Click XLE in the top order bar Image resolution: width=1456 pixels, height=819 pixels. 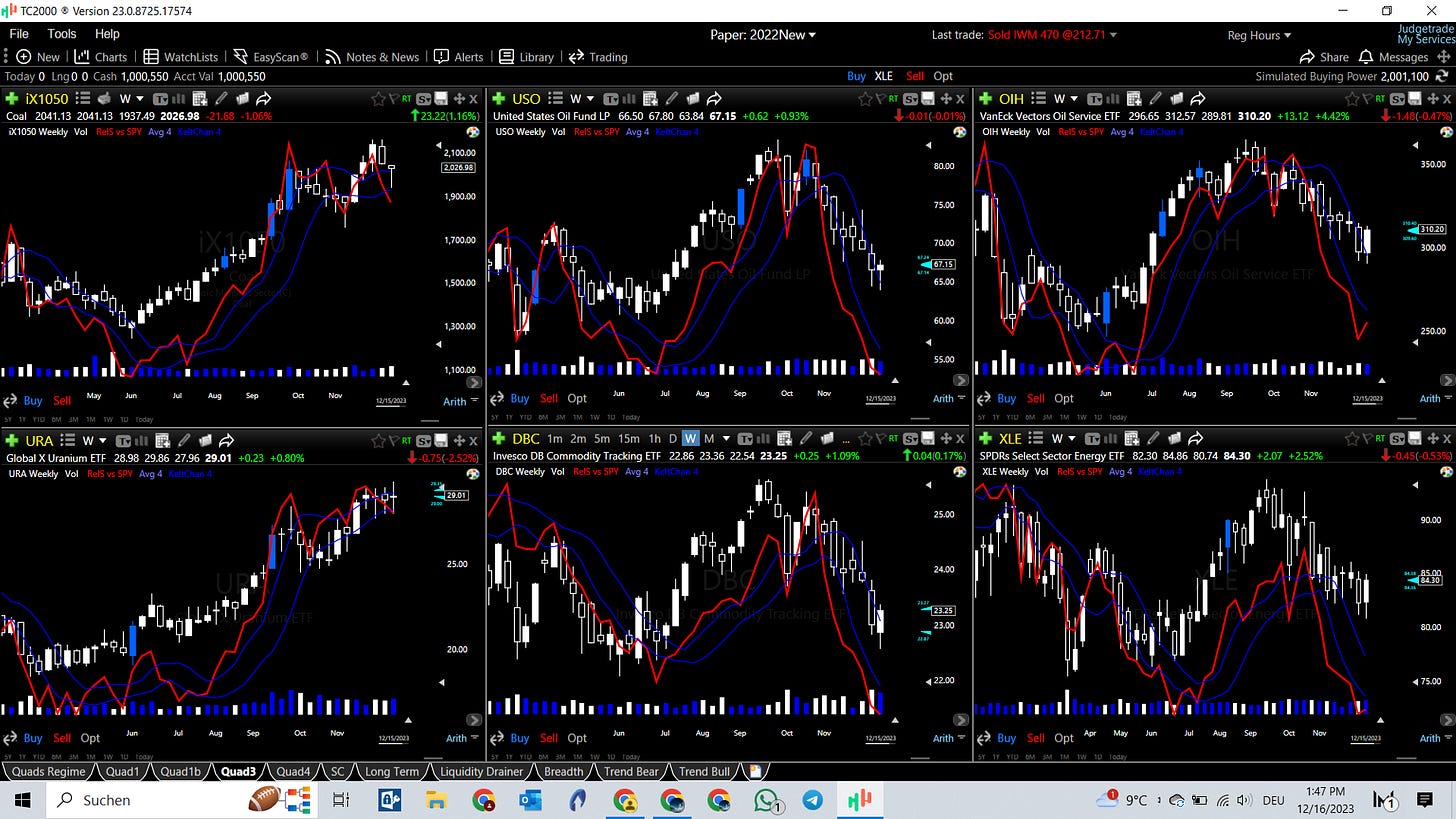[883, 76]
